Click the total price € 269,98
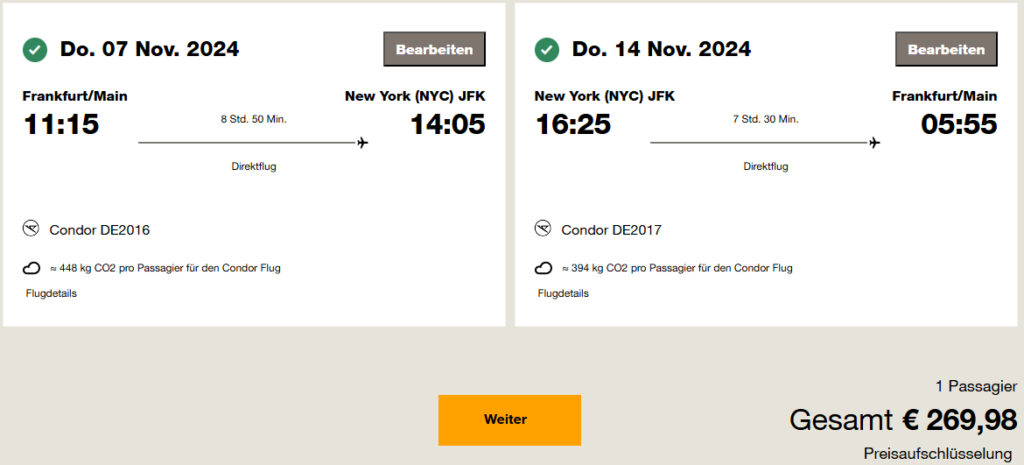This screenshot has height=465, width=1024. coord(960,419)
